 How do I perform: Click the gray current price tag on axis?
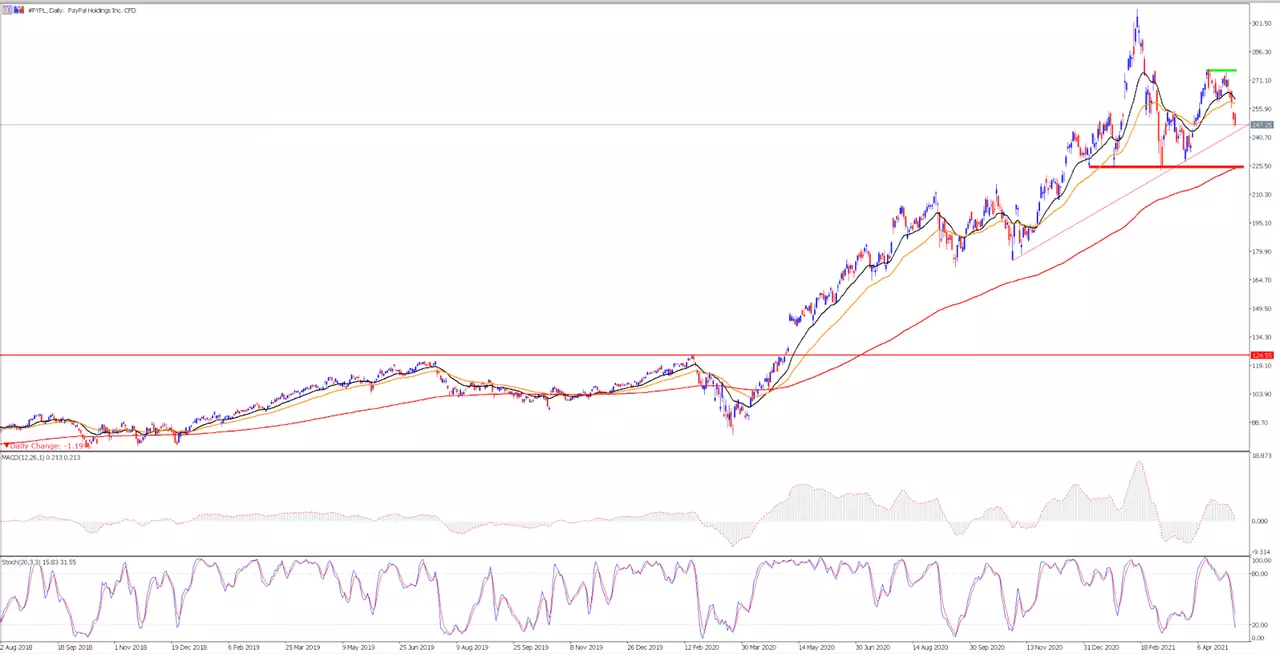click(1262, 125)
